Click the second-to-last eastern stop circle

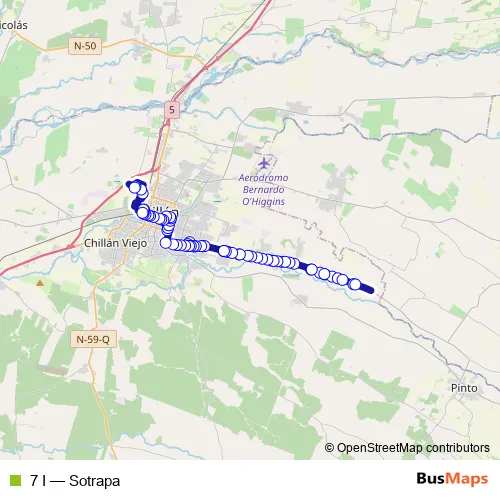[x=342, y=280]
